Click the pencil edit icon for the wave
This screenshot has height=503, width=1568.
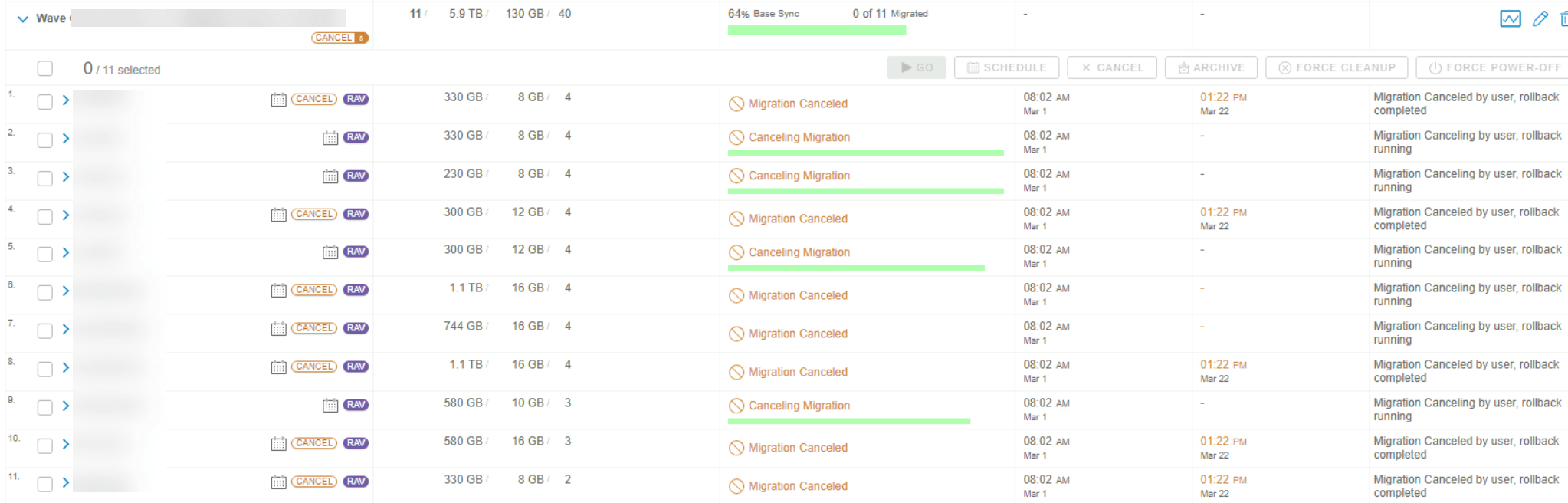tap(1540, 19)
